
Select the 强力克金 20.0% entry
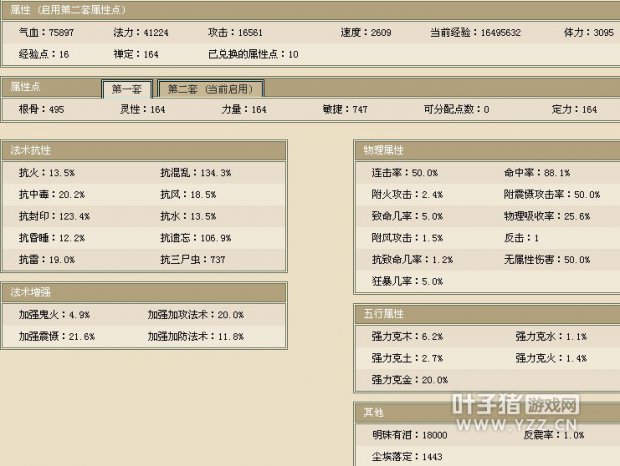tap(409, 380)
